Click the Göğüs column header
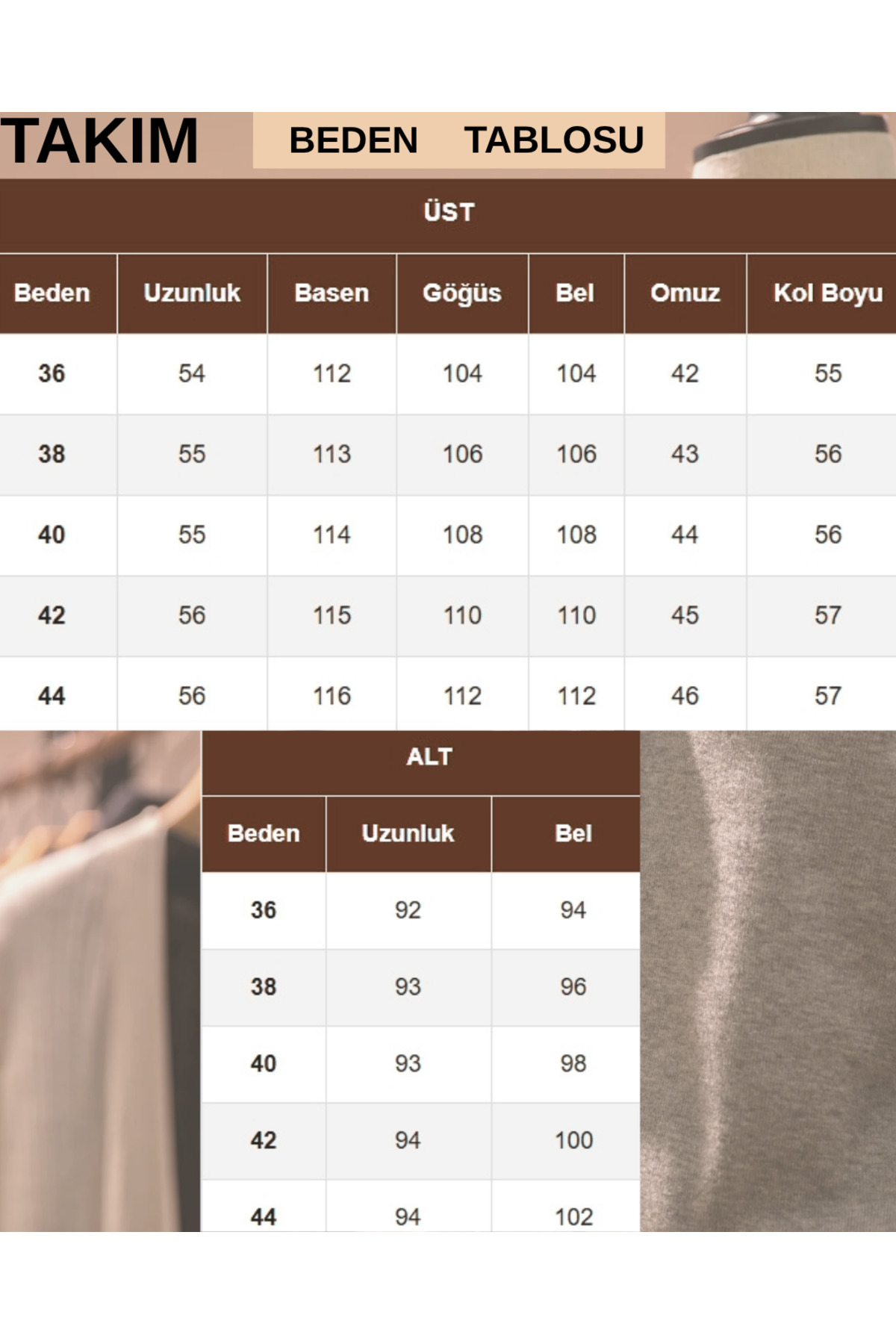This screenshot has height=1344, width=896. click(462, 293)
